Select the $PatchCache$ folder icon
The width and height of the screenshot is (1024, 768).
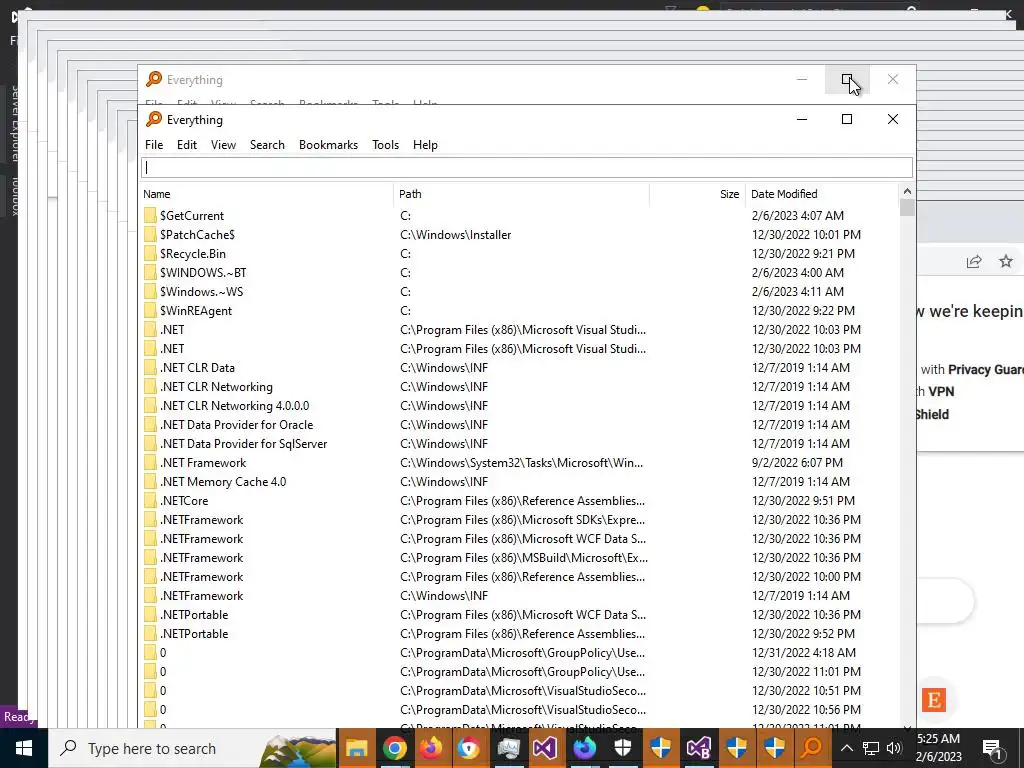tap(150, 234)
